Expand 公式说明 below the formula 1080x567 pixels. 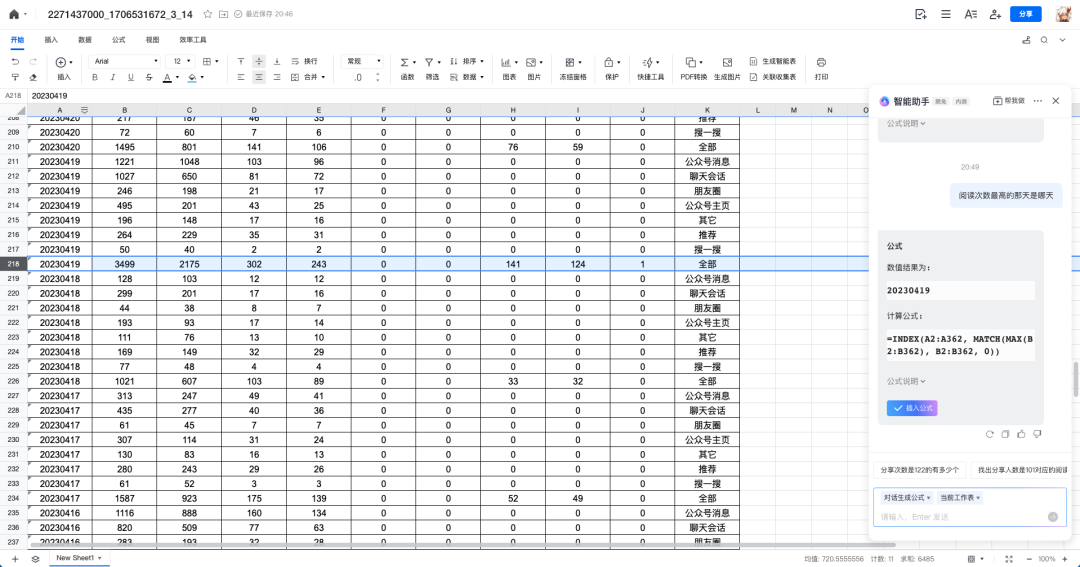(906, 381)
